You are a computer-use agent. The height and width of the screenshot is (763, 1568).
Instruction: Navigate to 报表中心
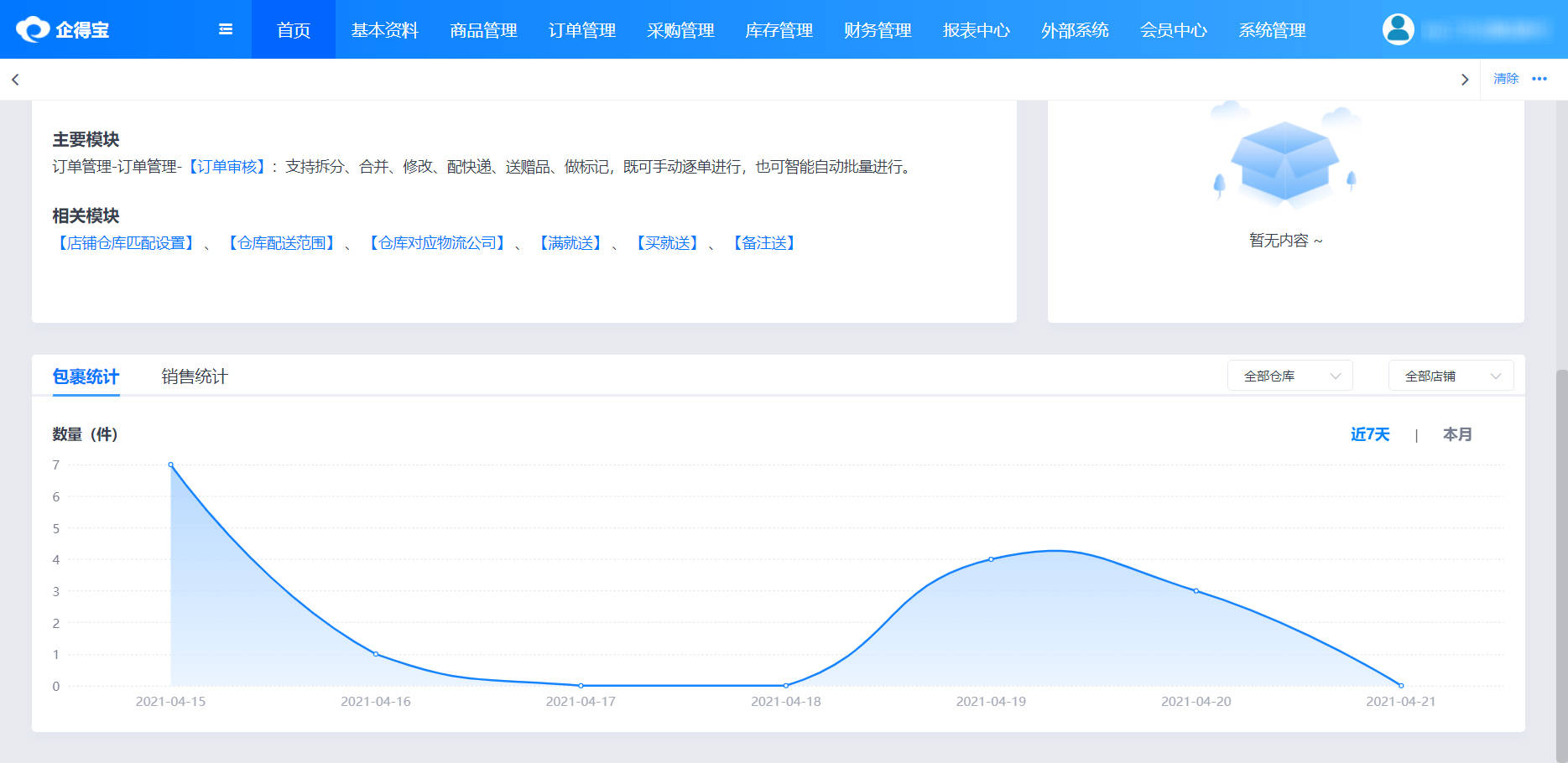976,30
